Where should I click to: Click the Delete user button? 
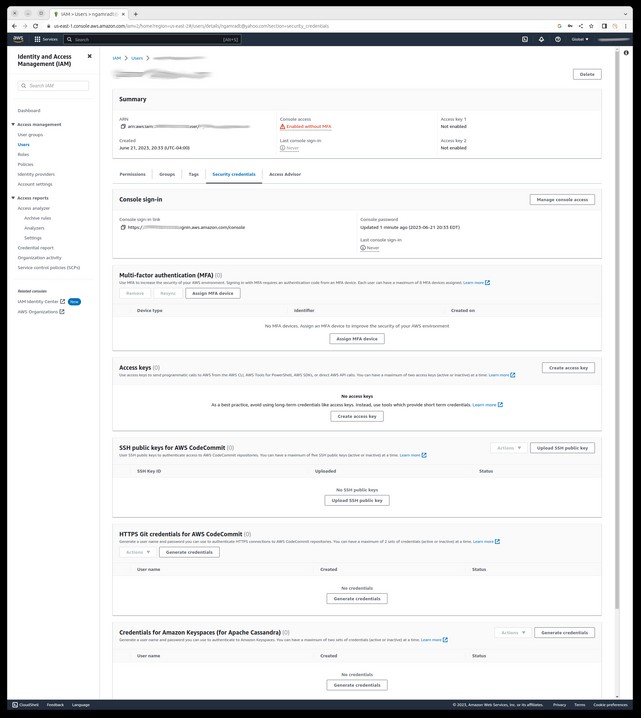click(587, 74)
